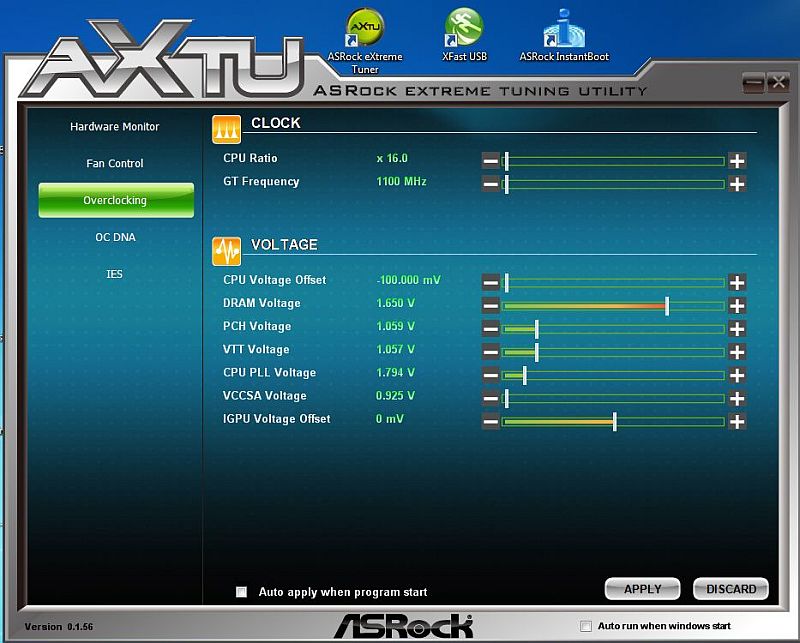Increase PCH Voltage with plus button

point(737,329)
